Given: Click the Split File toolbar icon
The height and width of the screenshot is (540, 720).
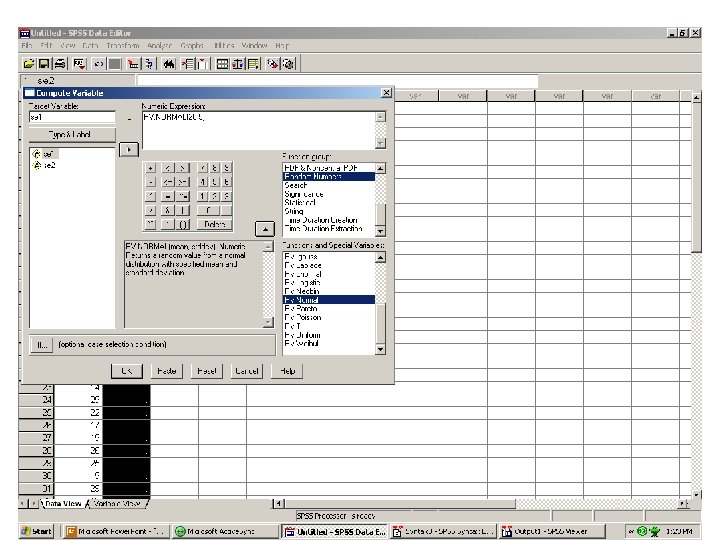Looking at the screenshot, I should [222, 64].
